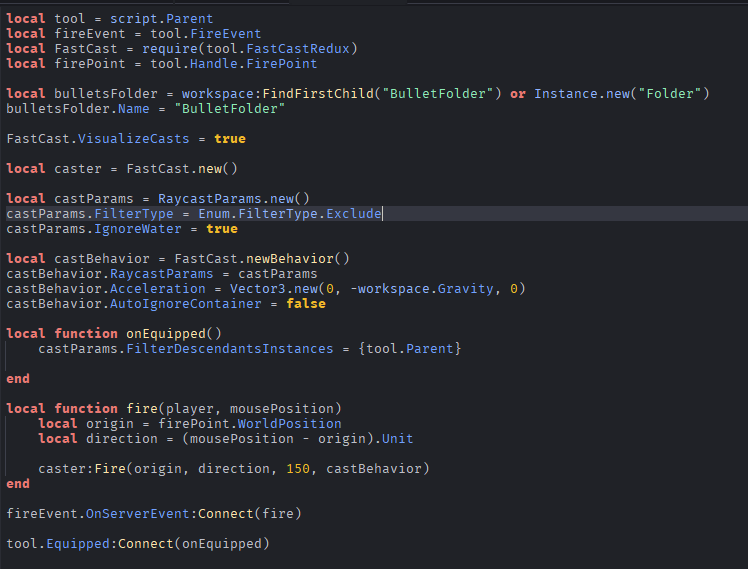Viewport: 748px width, 569px height.
Task: Click the number 150 in caster:Fire call
Action: click(298, 469)
